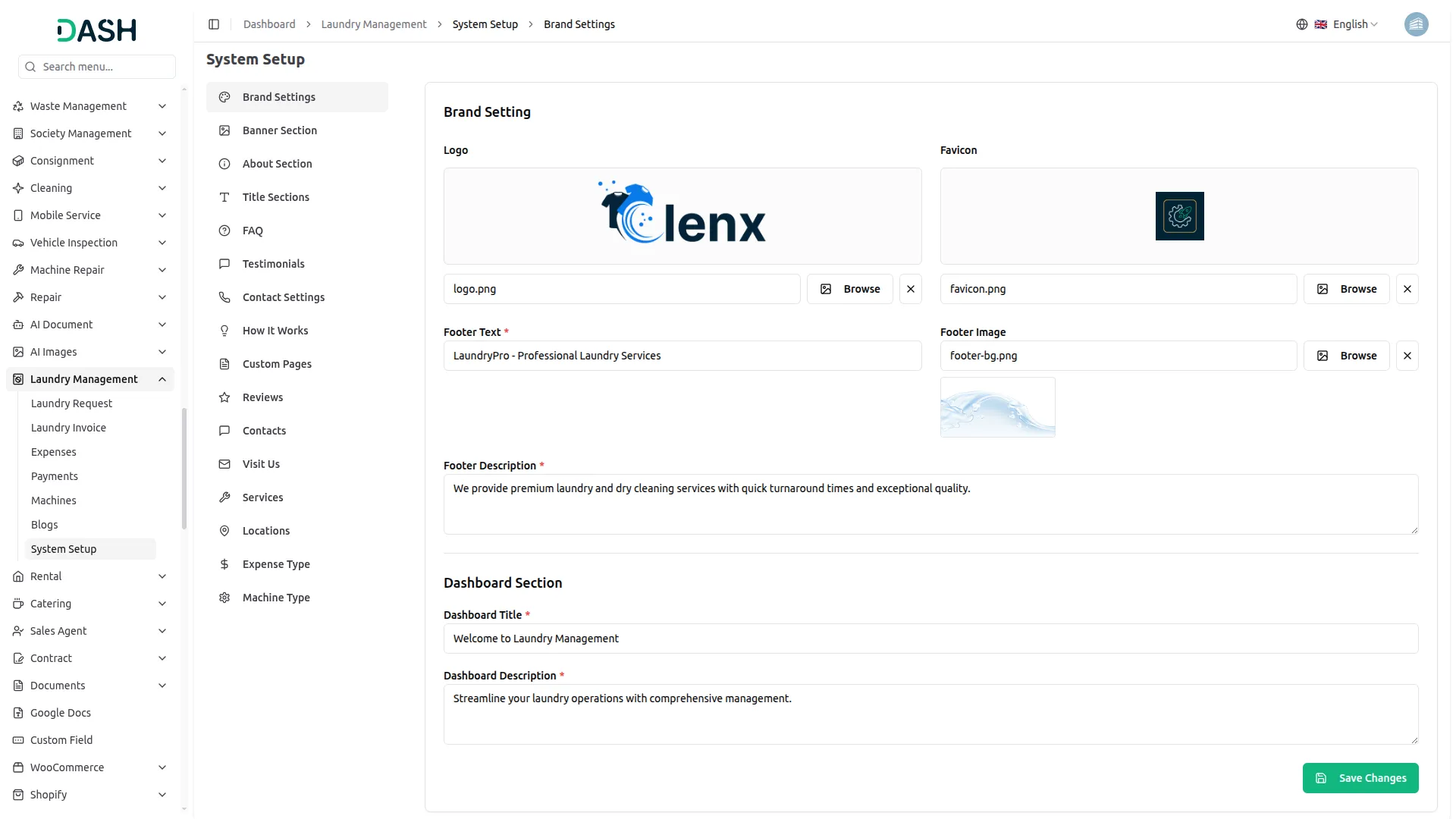Open the English language dropdown
The height and width of the screenshot is (819, 1456).
(x=1349, y=24)
